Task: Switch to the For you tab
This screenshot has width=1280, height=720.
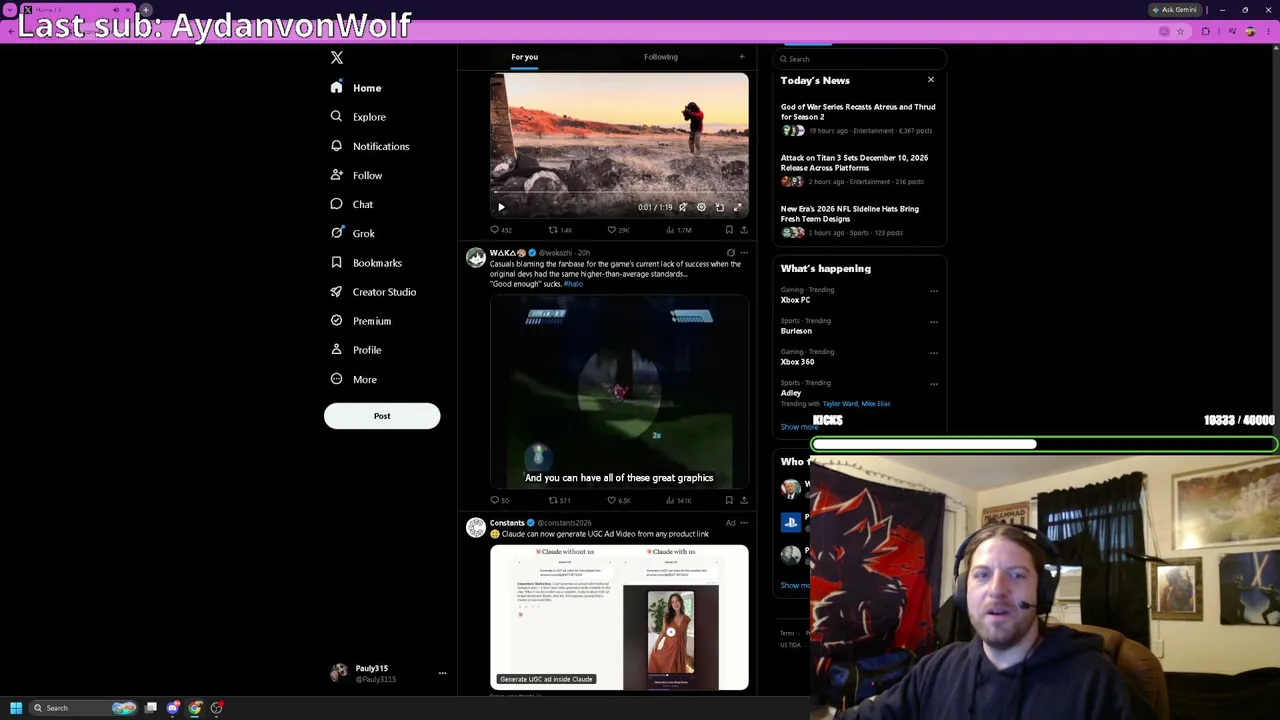Action: (524, 57)
